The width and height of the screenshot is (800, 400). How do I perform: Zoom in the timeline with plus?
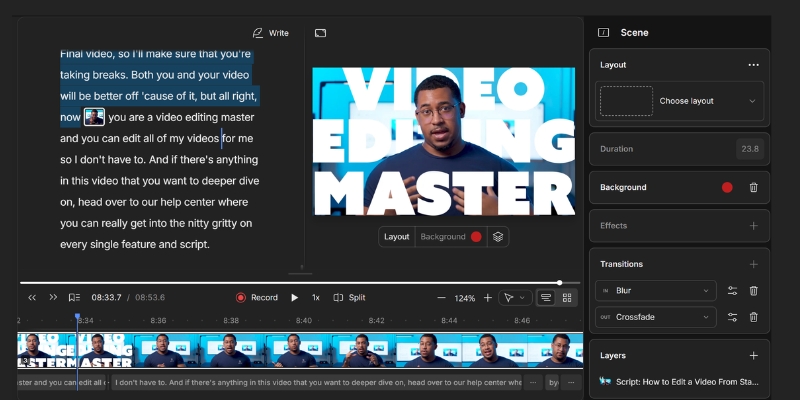pyautogui.click(x=488, y=298)
